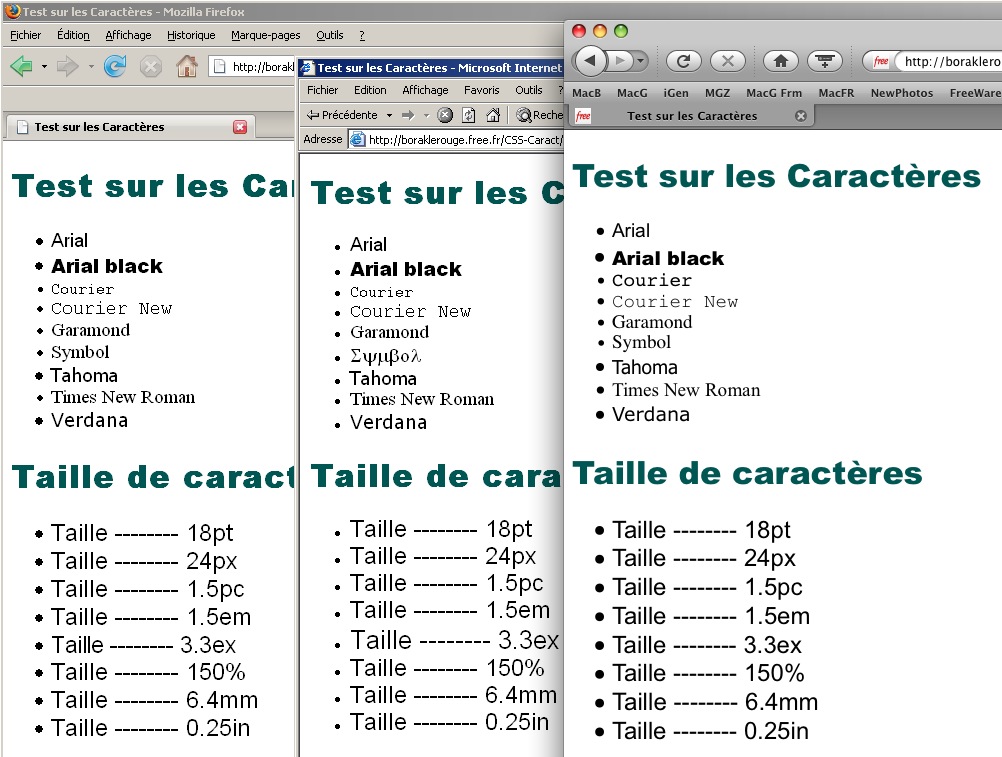
Task: Open the Affichage menu in Internet Explorer
Action: (x=425, y=90)
